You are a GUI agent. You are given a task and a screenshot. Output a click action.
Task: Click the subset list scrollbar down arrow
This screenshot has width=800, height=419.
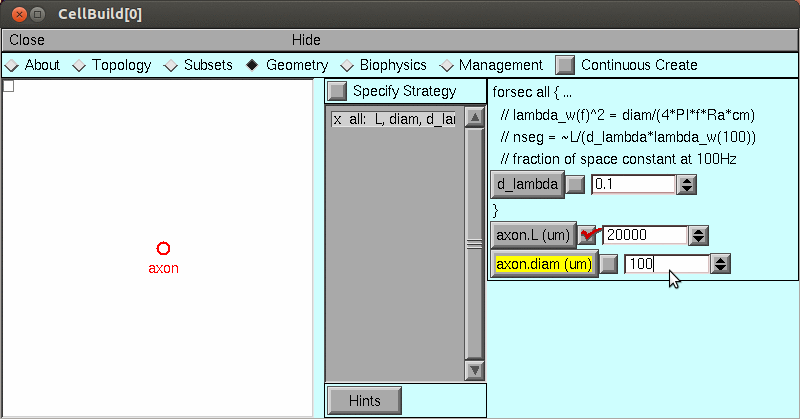[x=474, y=371]
